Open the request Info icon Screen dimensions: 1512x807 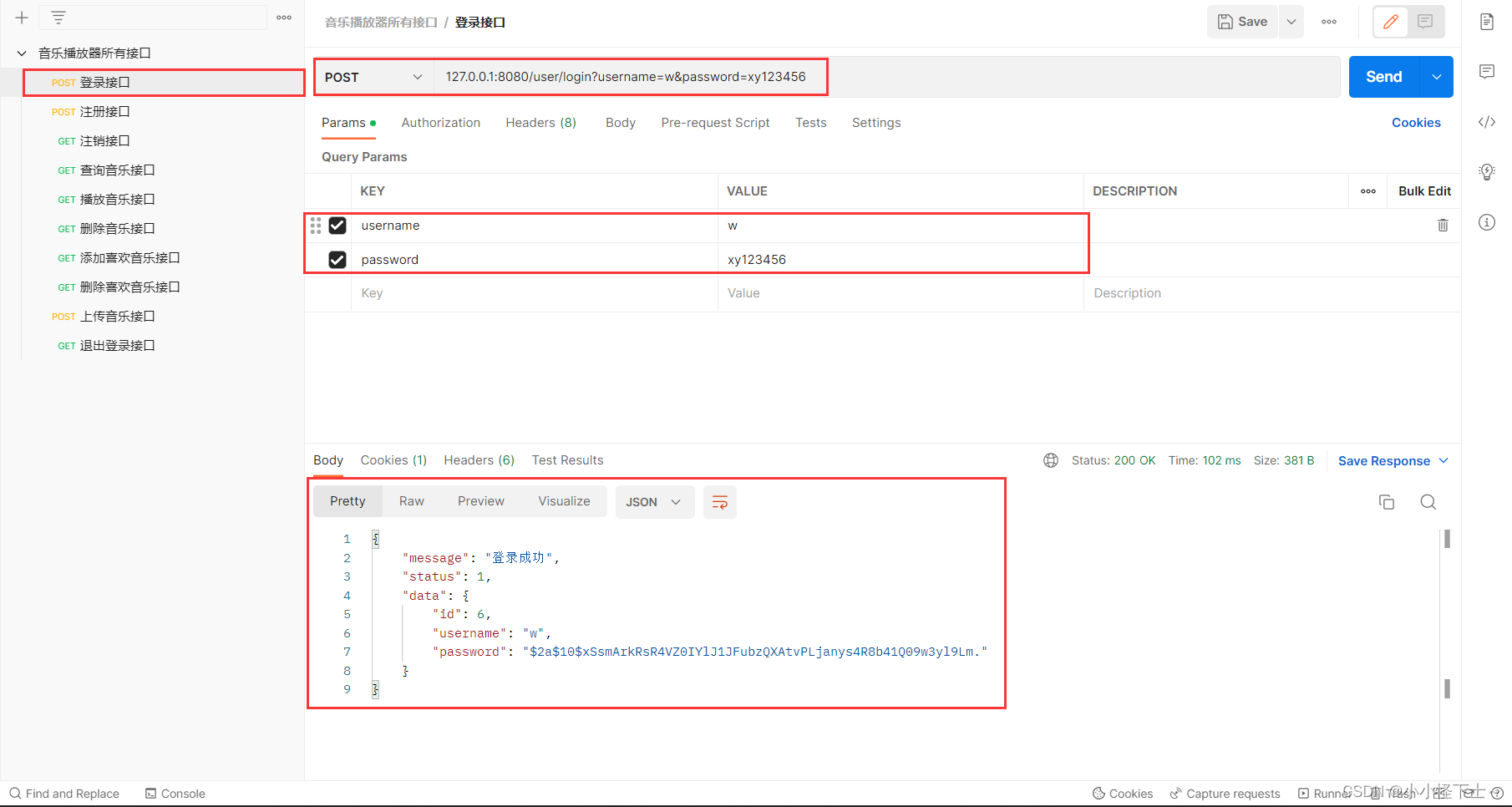(1487, 222)
